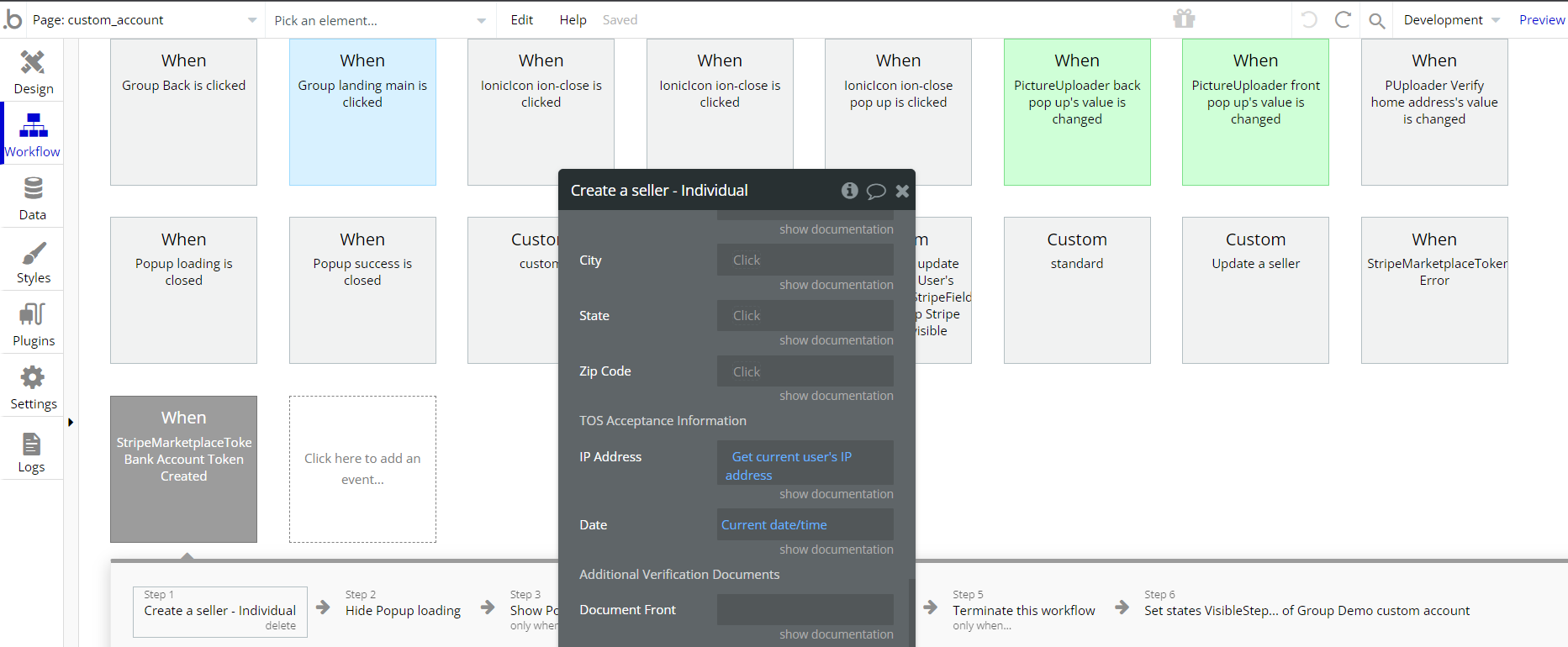The width and height of the screenshot is (1568, 647).
Task: Click the search magnifier icon
Action: 1376,20
